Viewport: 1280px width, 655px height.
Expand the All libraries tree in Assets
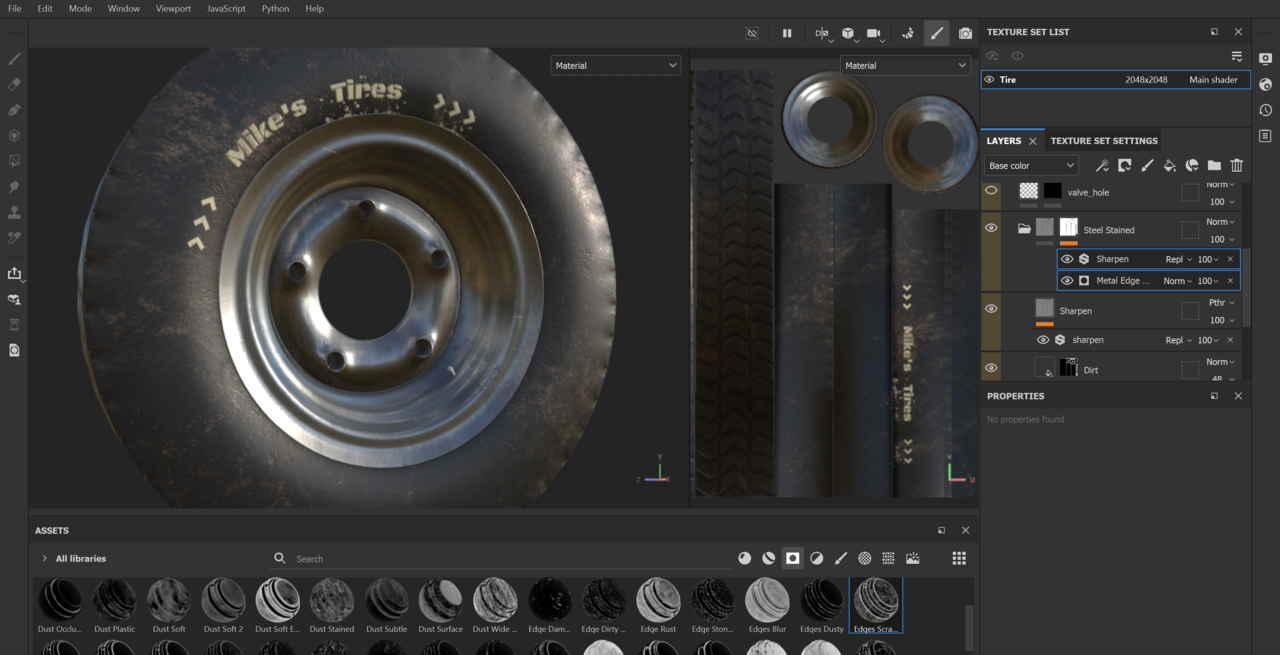pyautogui.click(x=44, y=558)
